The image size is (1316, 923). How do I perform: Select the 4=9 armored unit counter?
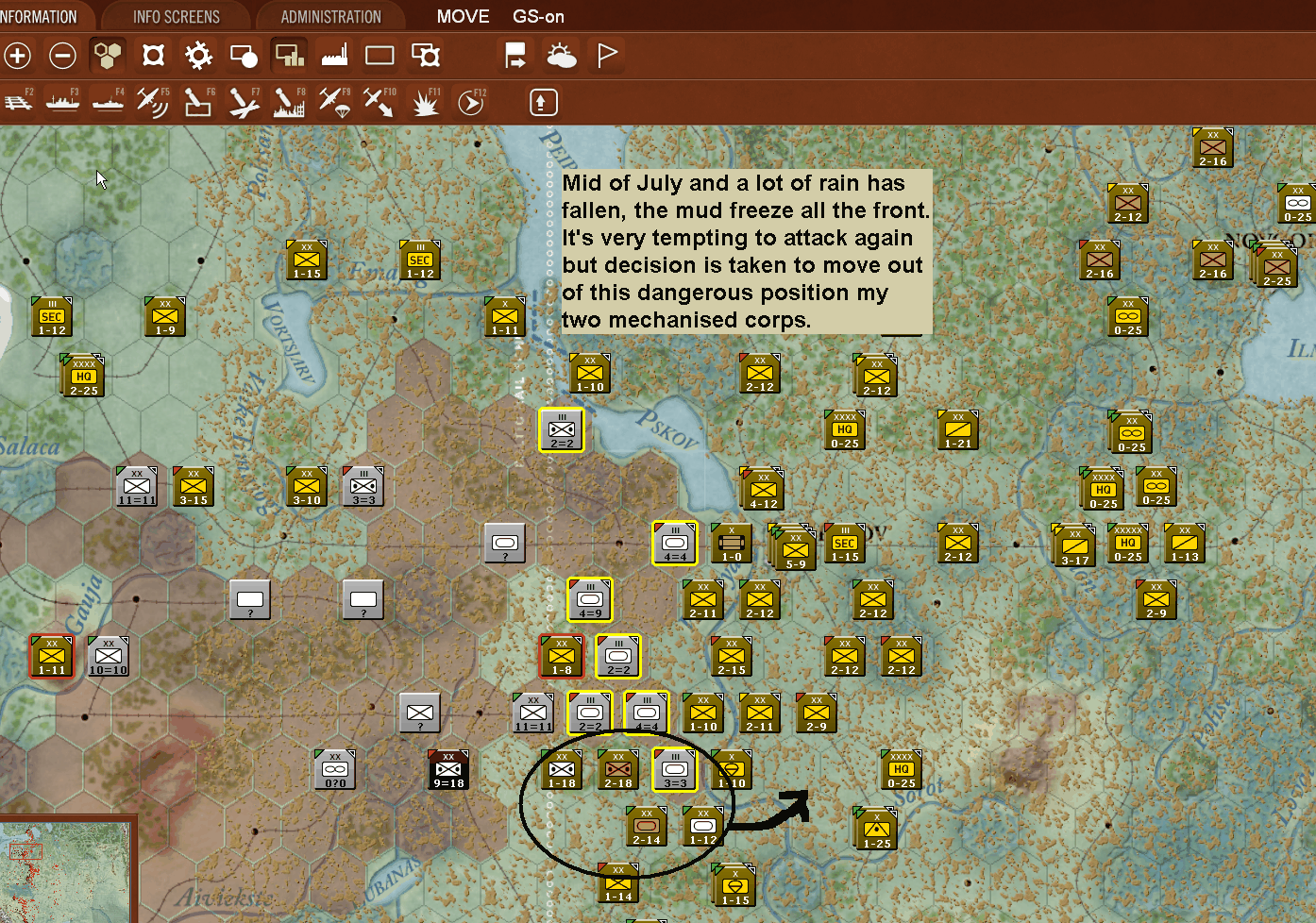pos(590,599)
